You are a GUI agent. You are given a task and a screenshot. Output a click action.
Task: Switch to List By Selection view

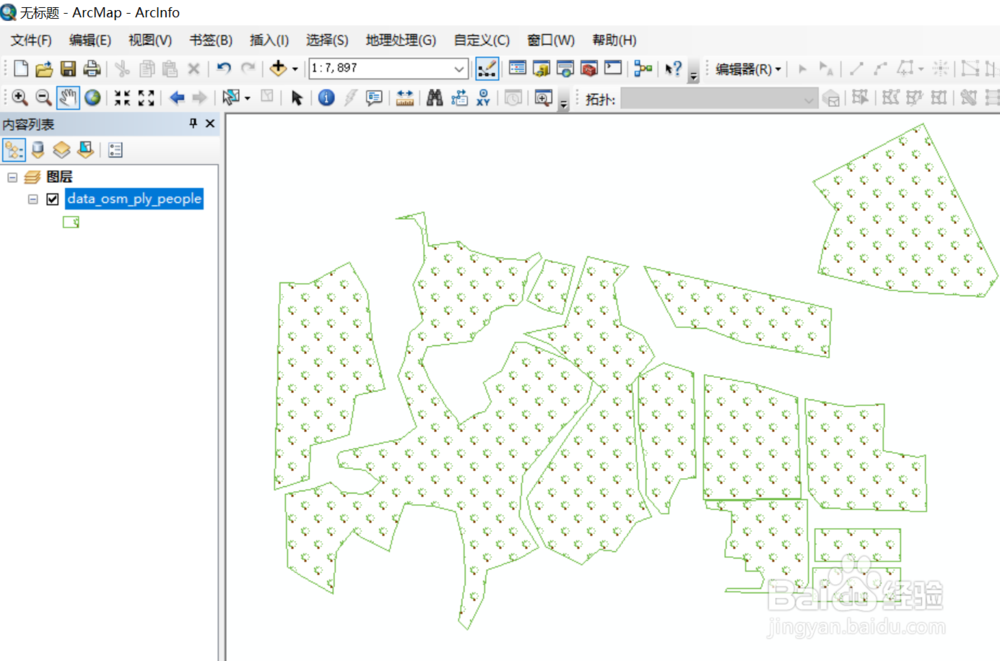click(x=85, y=150)
